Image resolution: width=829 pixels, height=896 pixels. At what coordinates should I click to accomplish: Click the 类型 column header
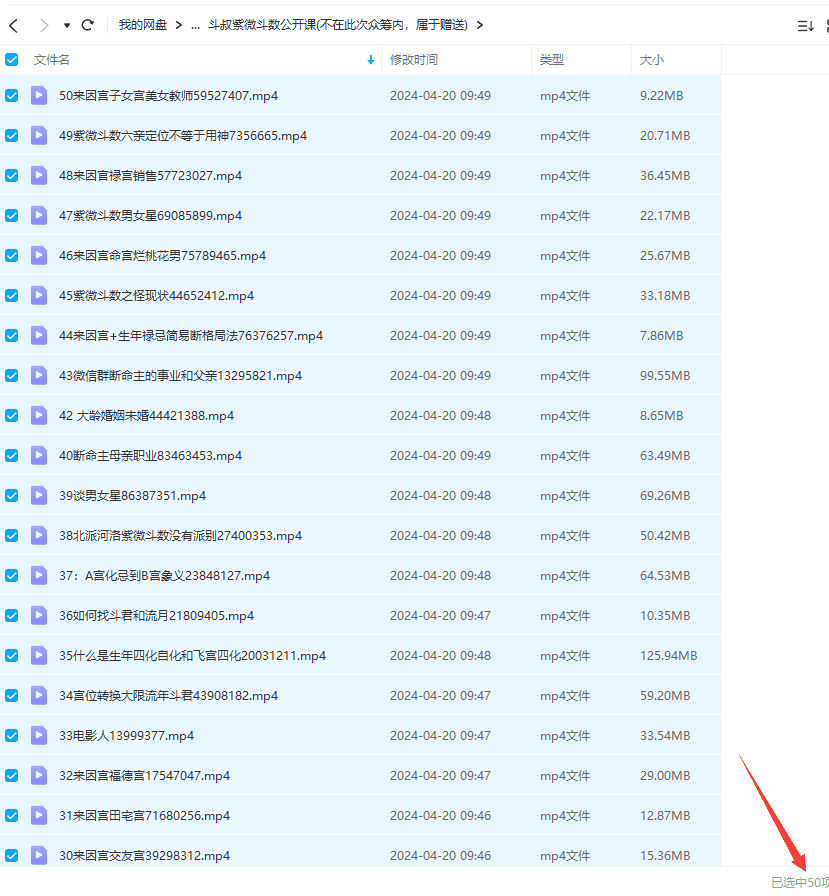coord(552,60)
